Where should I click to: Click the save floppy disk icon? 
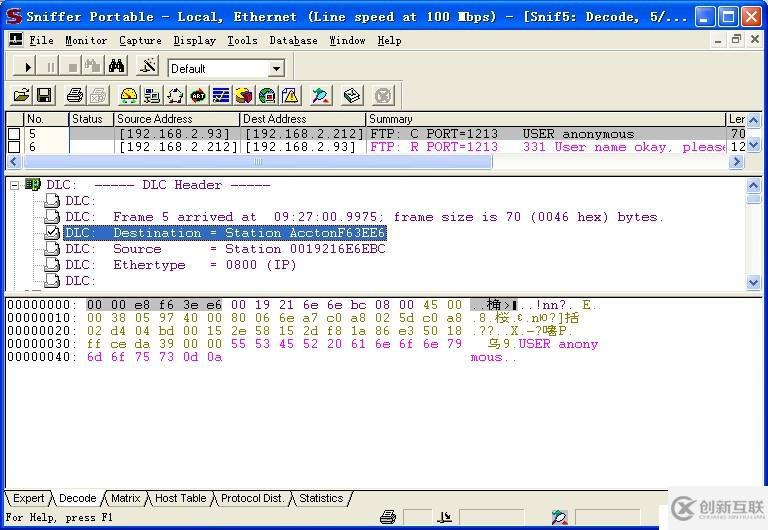(x=45, y=95)
